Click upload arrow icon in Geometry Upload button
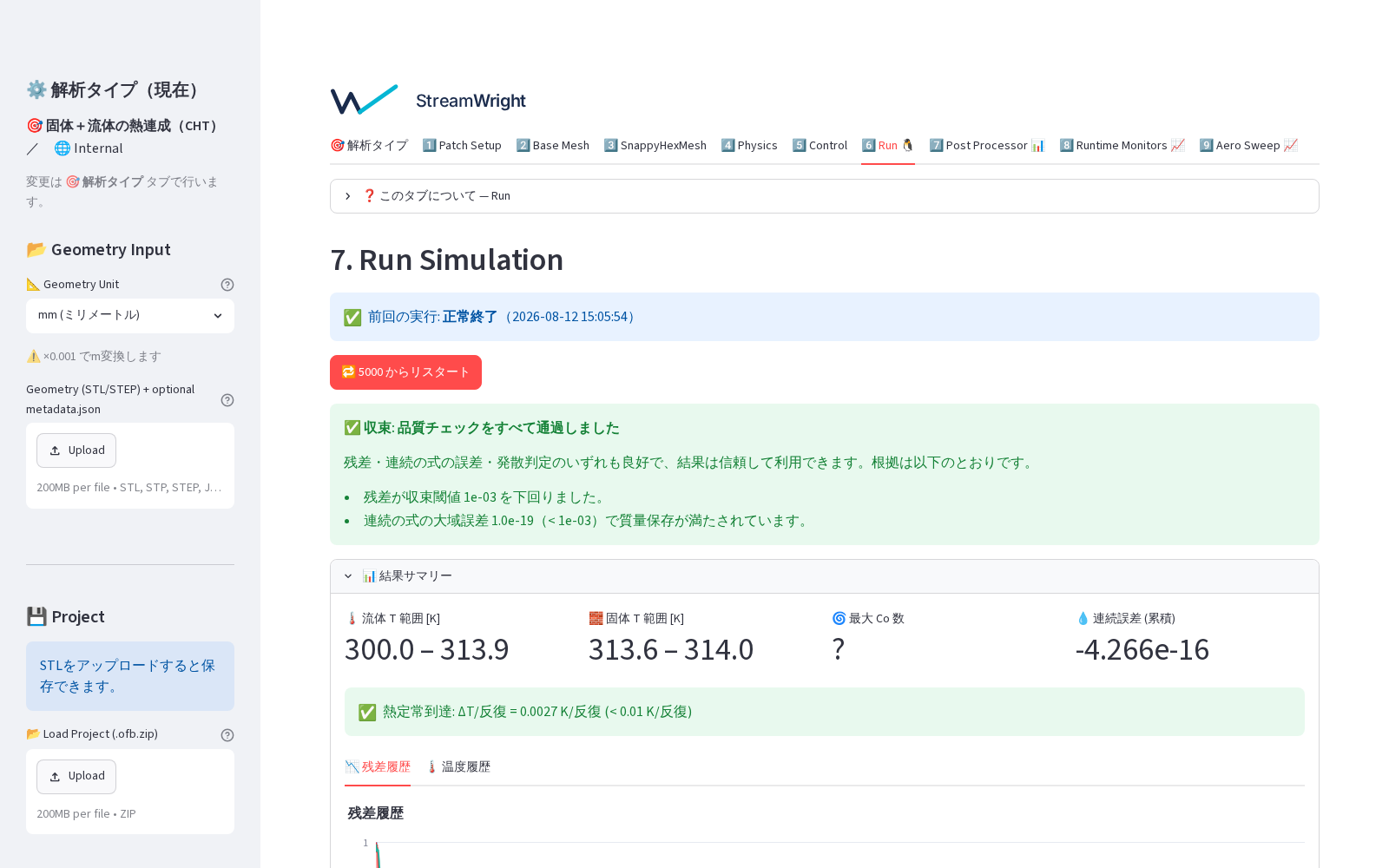This screenshot has width=1389, height=868. (55, 450)
